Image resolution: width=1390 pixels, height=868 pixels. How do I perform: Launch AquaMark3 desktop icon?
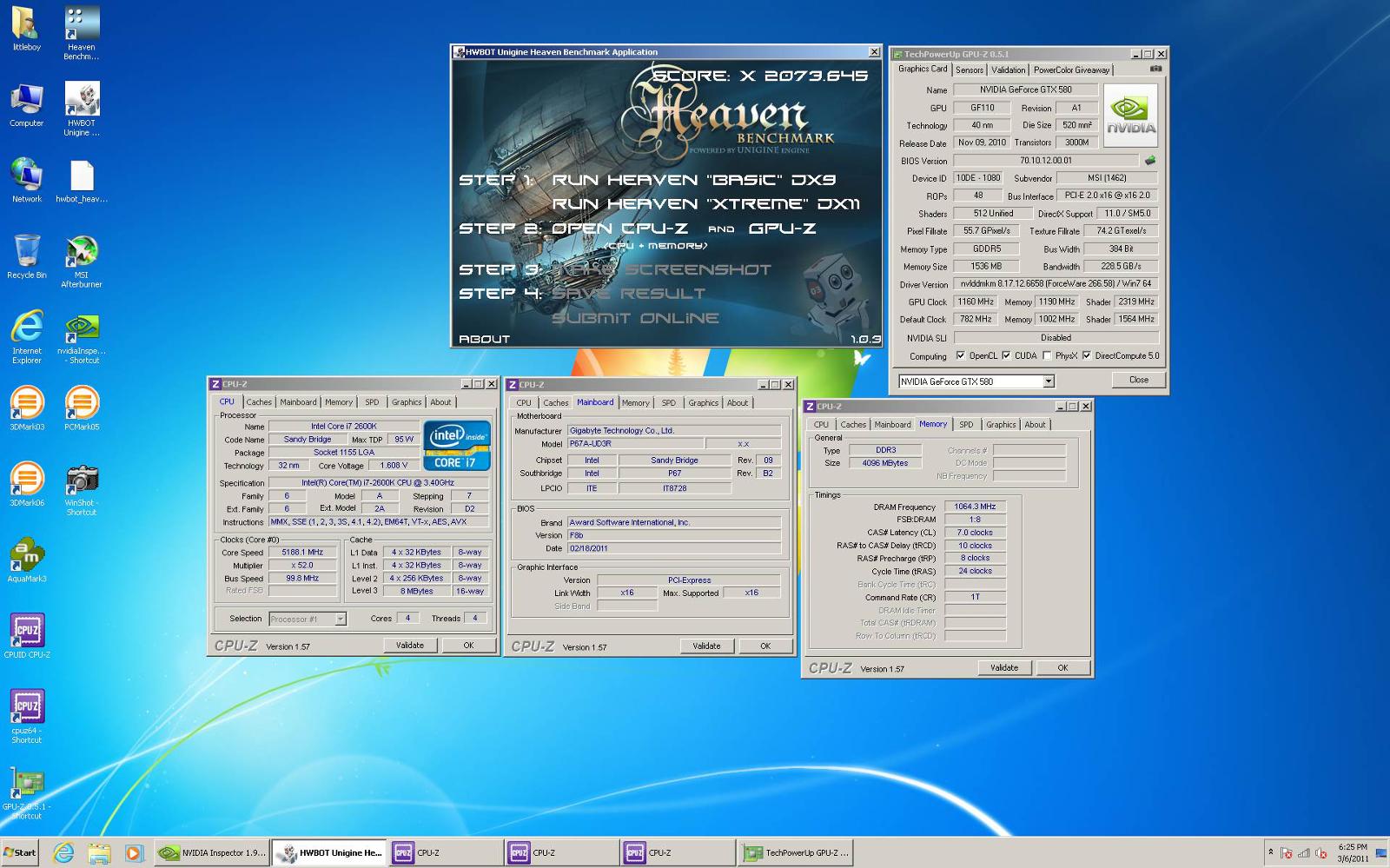click(26, 560)
